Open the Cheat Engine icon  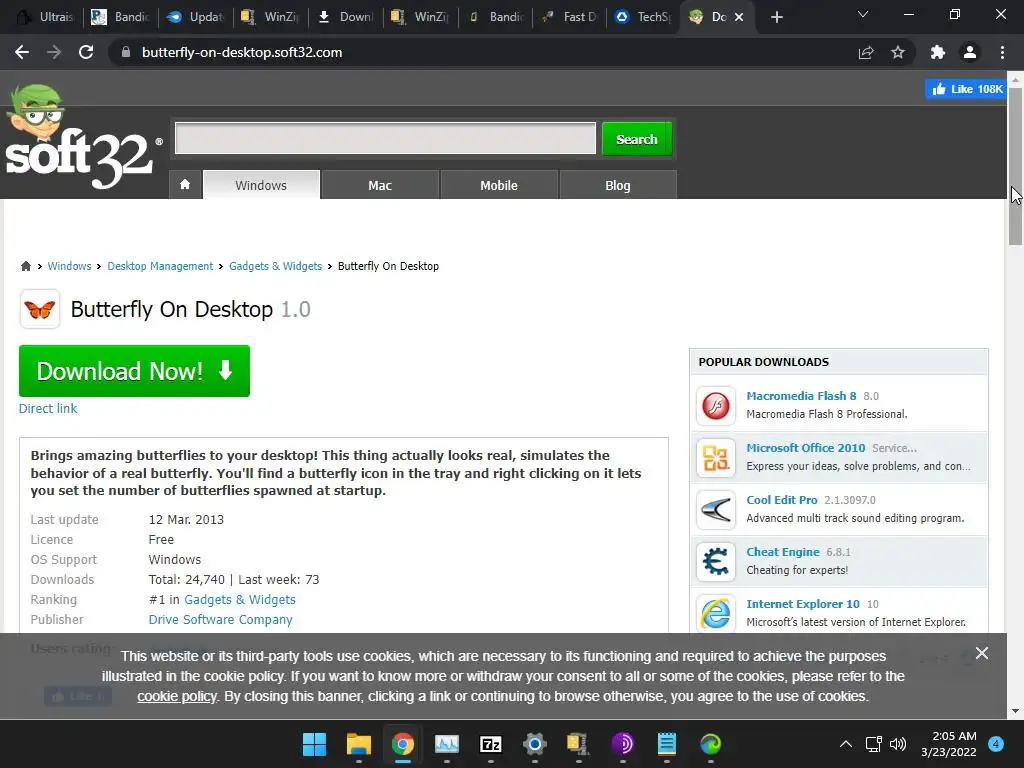(x=716, y=562)
